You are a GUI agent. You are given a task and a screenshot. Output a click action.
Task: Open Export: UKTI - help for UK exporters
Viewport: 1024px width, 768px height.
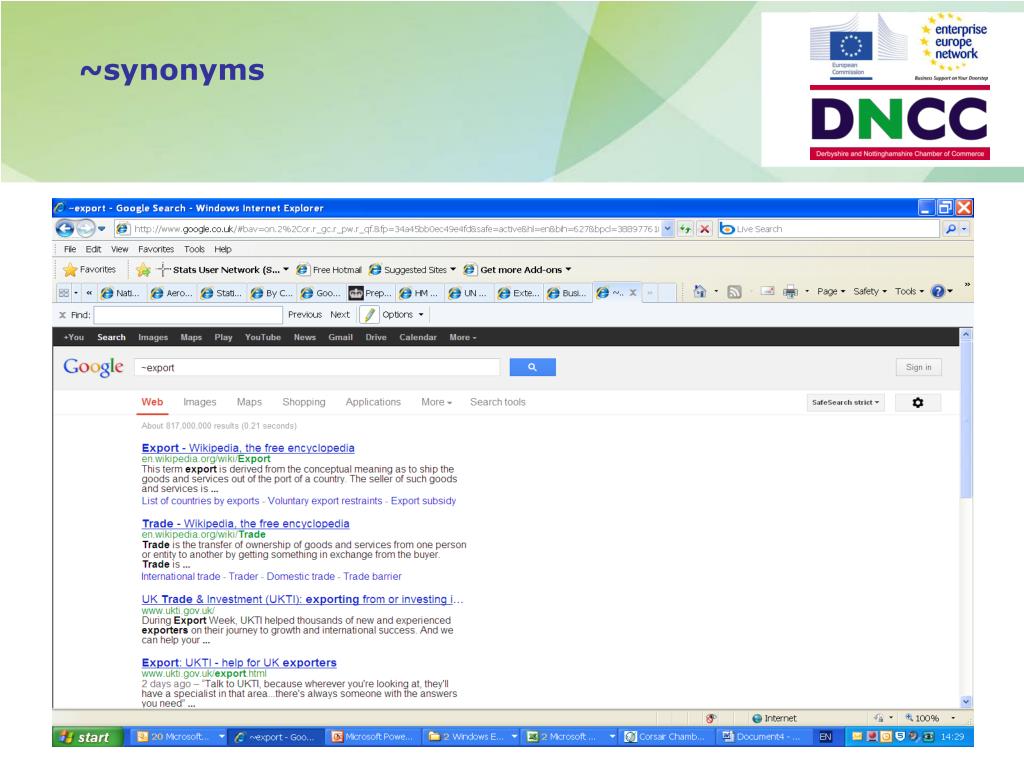pos(239,663)
